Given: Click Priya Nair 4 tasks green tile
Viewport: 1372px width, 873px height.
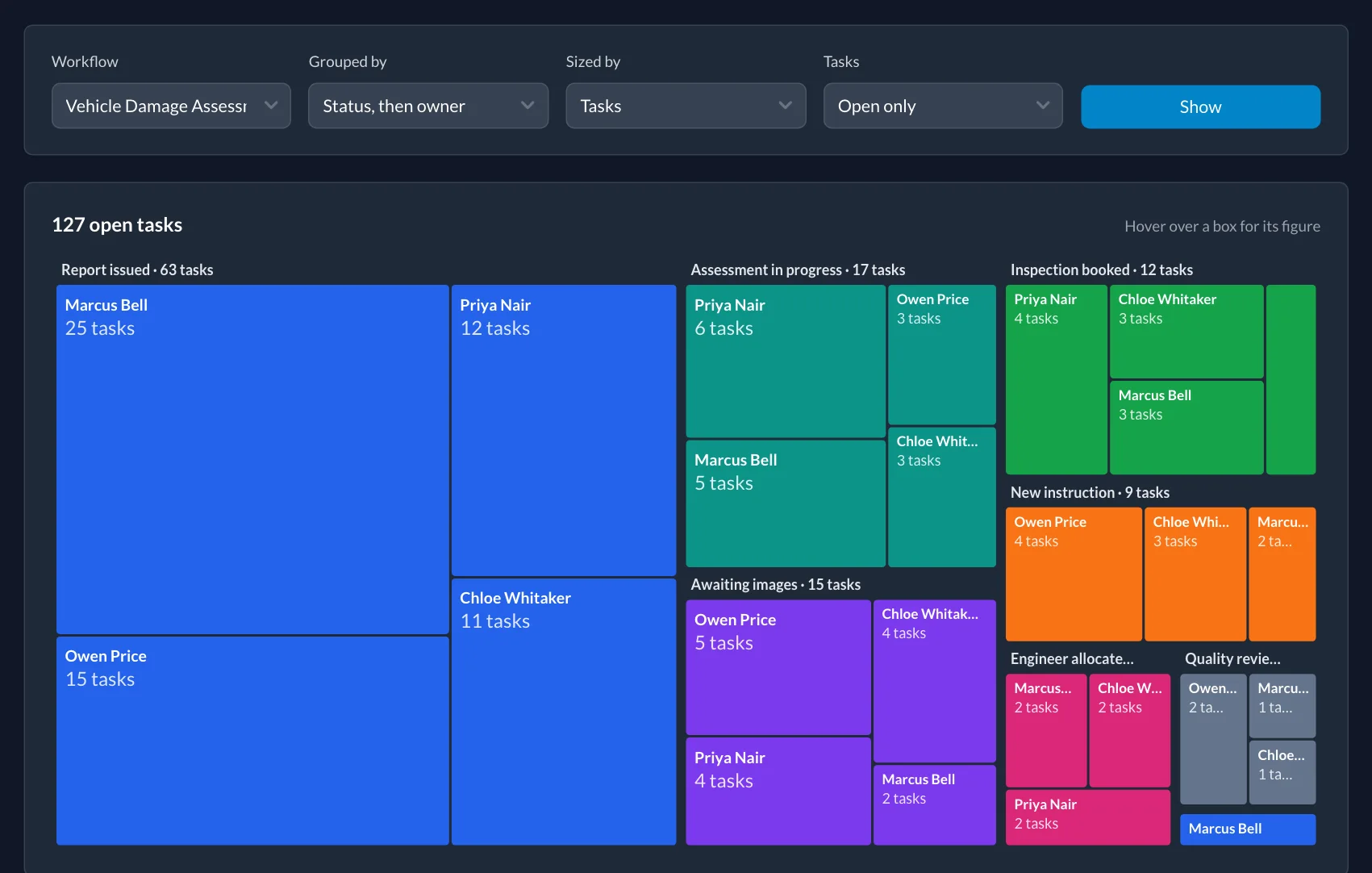Looking at the screenshot, I should pyautogui.click(x=1057, y=379).
